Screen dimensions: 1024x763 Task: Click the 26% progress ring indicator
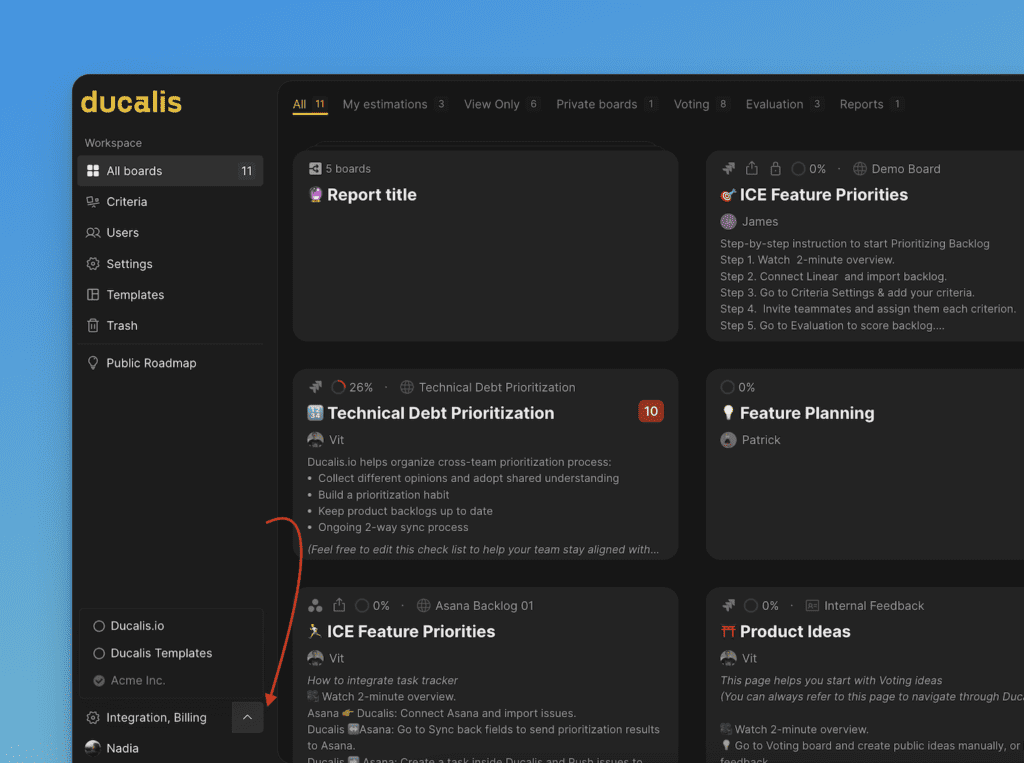click(338, 387)
